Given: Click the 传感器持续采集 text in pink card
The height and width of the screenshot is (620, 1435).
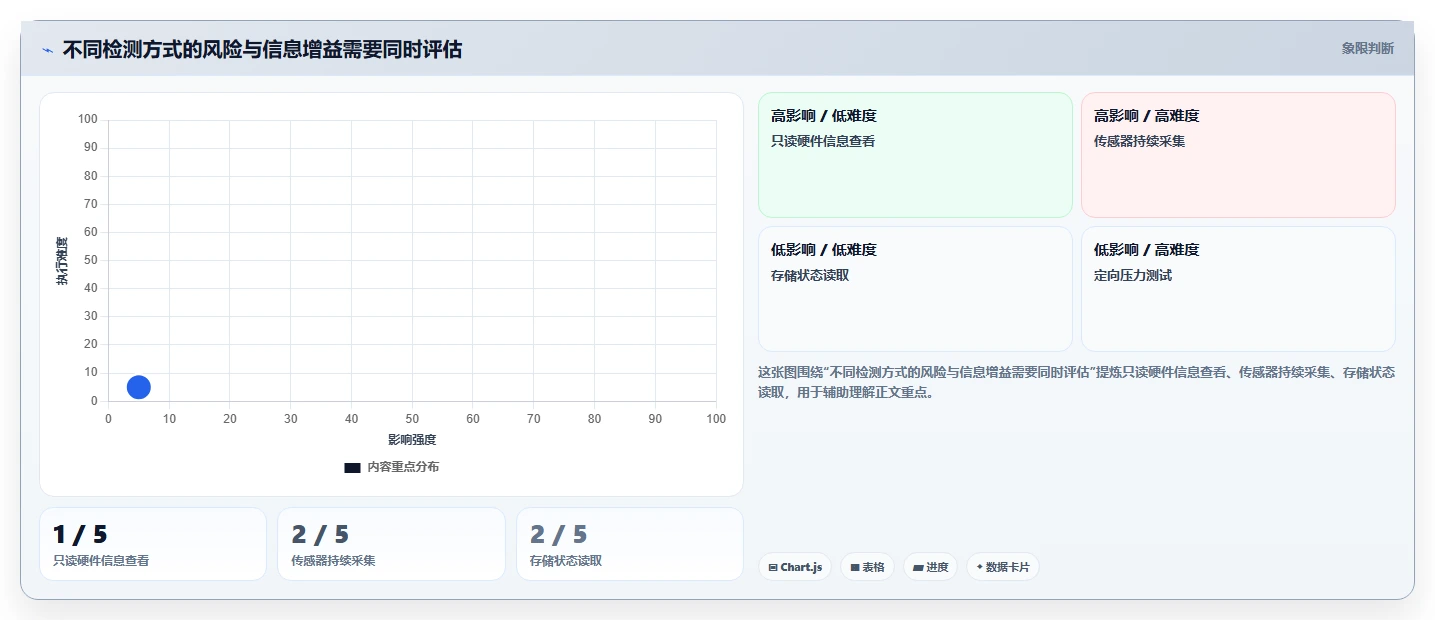Looking at the screenshot, I should click(1140, 141).
